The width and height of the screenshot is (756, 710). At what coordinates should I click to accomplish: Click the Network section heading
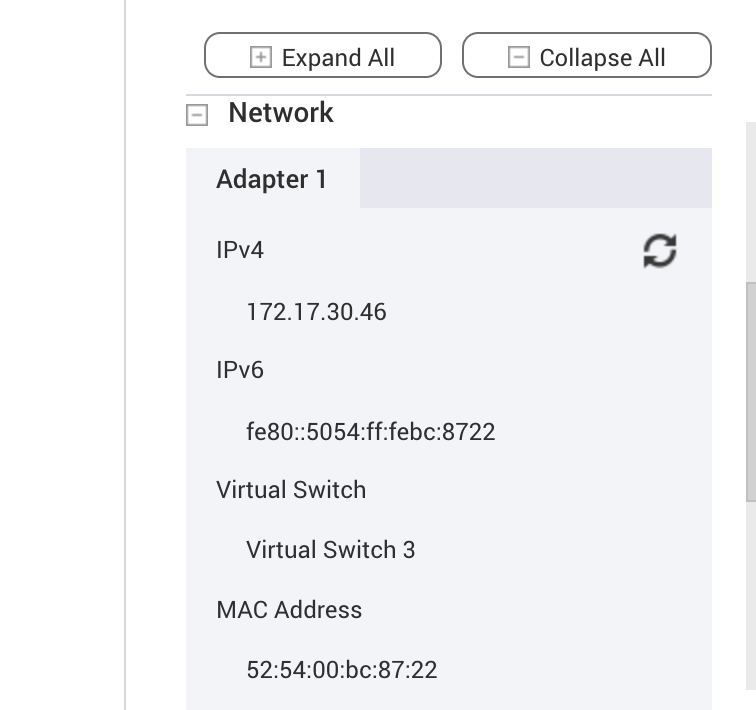click(x=281, y=113)
